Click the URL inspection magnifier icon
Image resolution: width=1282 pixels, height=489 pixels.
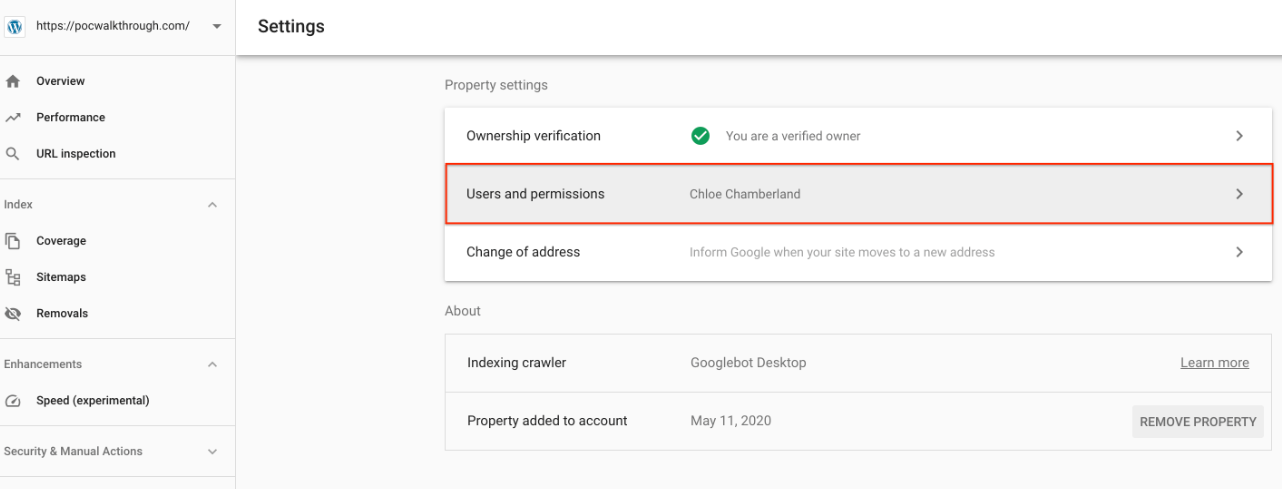(13, 154)
